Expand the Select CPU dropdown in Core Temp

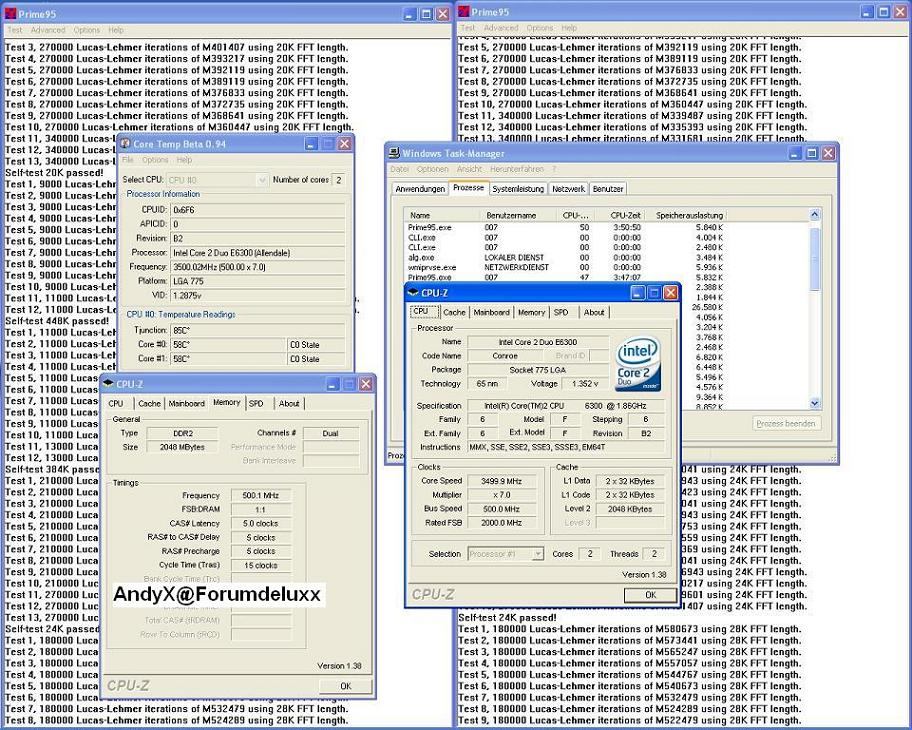click(262, 180)
